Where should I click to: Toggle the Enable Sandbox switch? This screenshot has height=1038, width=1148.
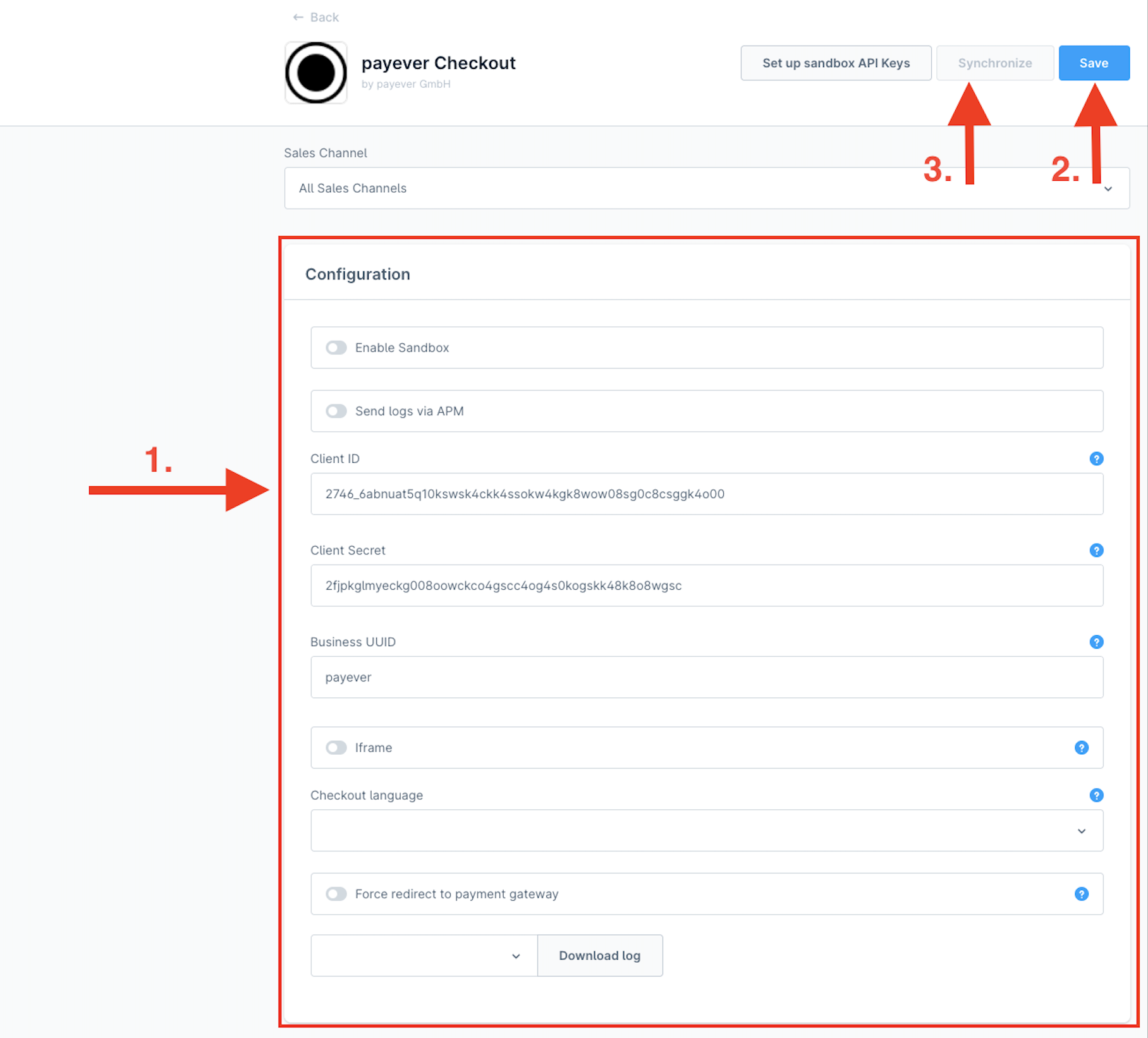(336, 348)
